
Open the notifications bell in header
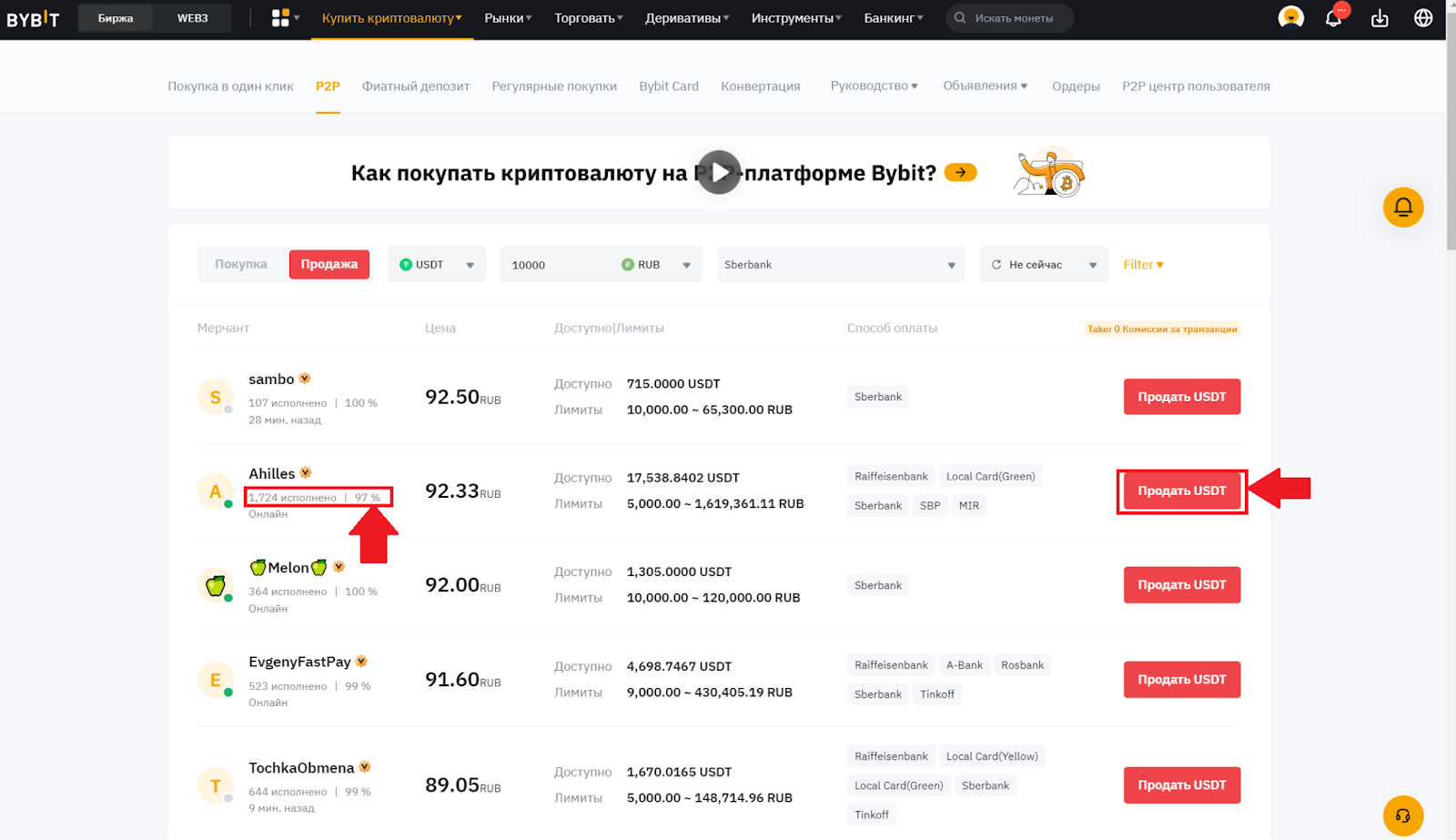pos(1334,18)
